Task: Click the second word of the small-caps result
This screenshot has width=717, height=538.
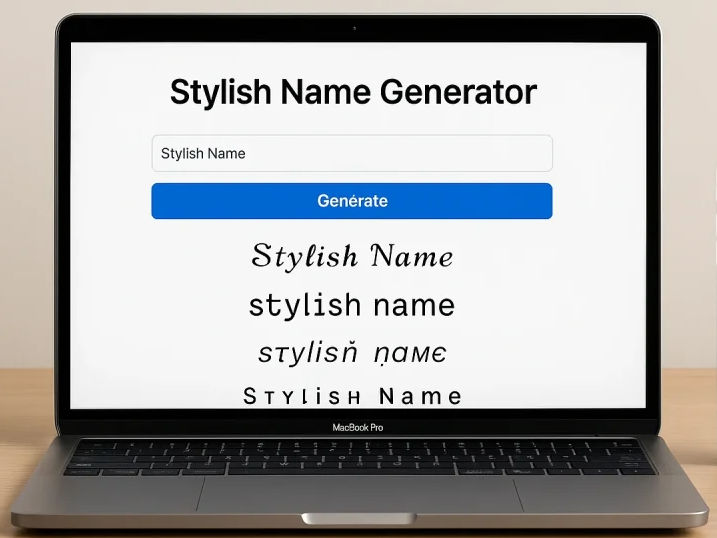Action: 408,354
